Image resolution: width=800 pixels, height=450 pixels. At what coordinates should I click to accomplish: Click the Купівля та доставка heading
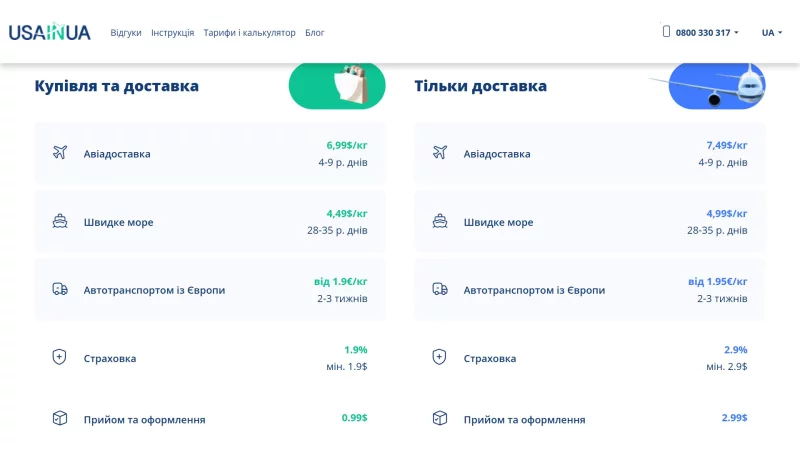(117, 86)
